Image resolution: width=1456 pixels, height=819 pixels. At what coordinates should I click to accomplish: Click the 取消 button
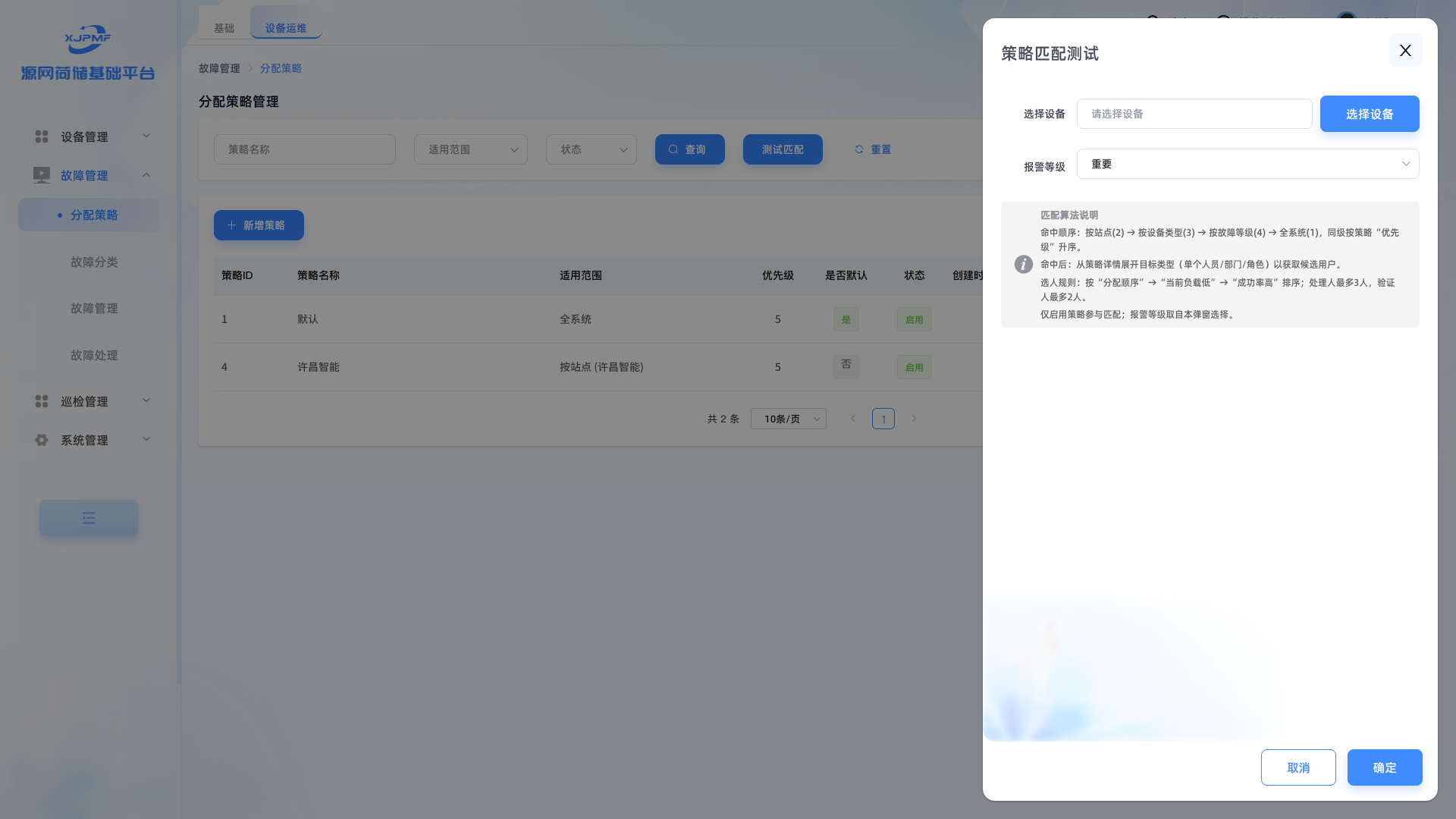click(1298, 767)
